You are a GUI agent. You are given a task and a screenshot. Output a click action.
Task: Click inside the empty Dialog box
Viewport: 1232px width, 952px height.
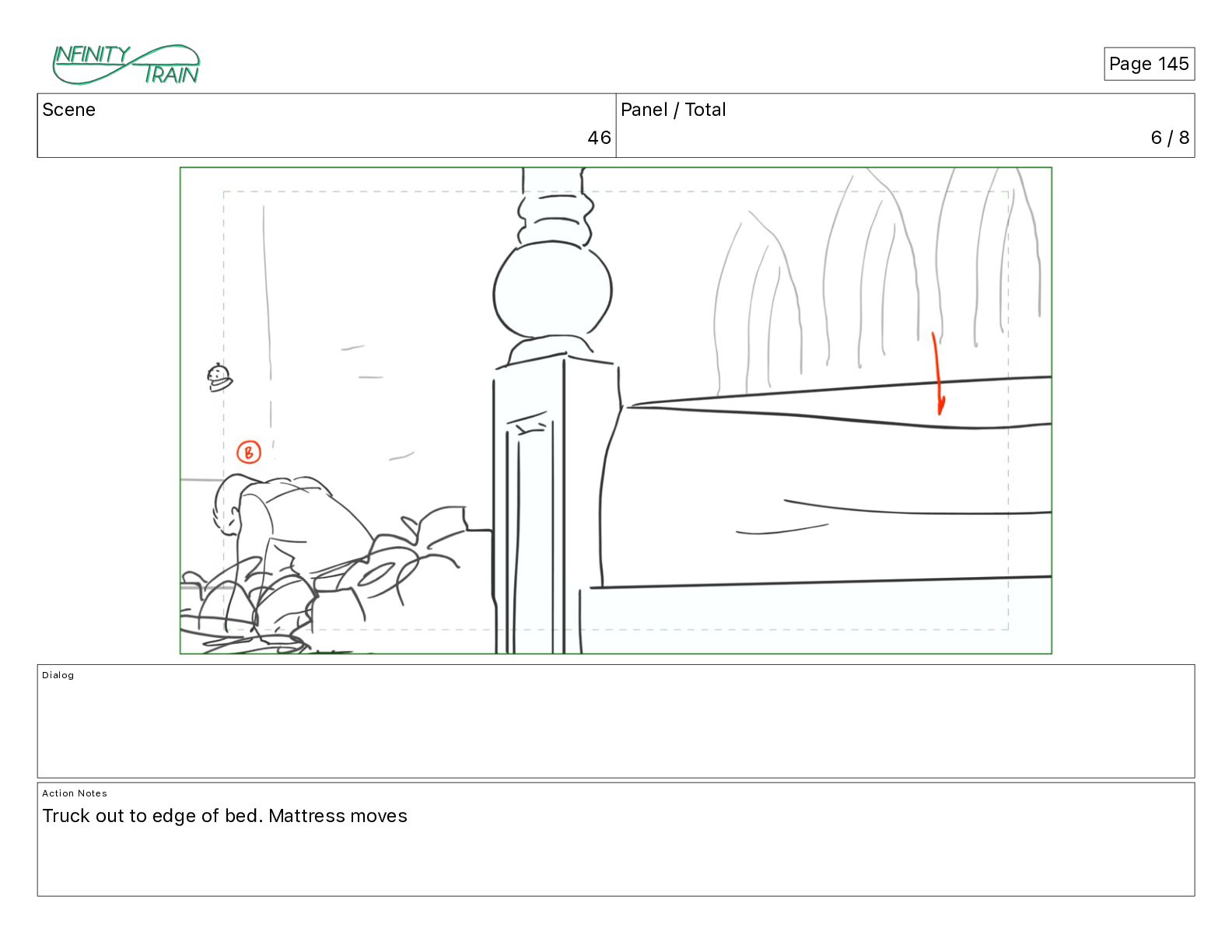click(616, 721)
